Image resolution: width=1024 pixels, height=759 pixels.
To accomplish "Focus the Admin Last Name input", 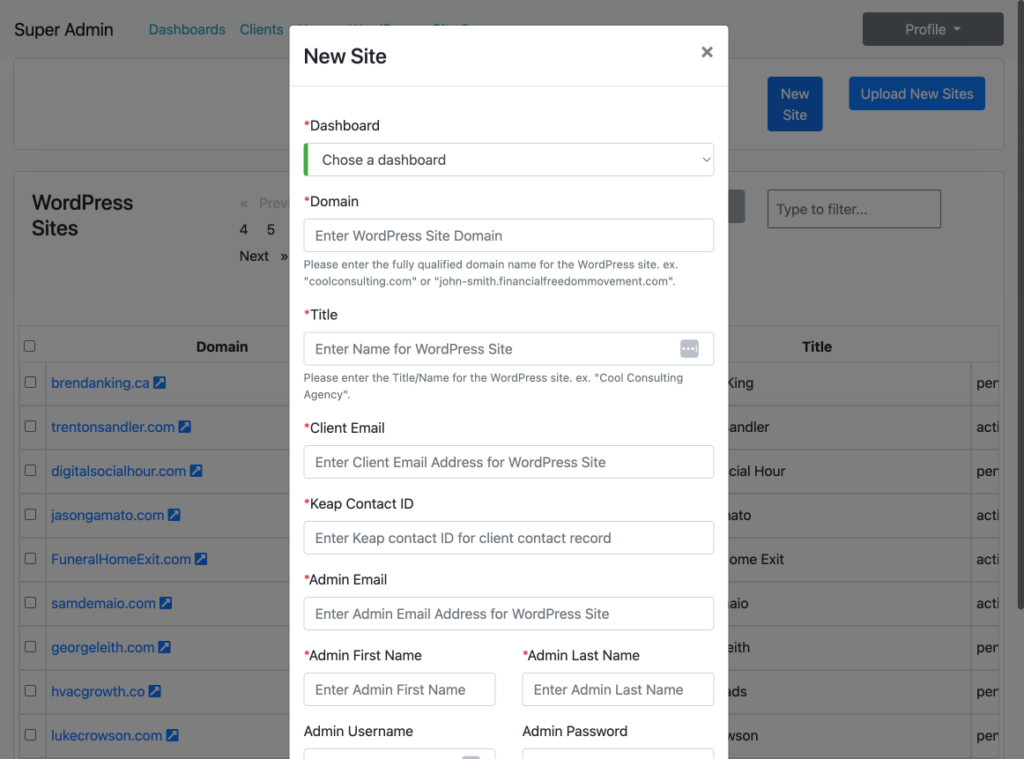I will tap(618, 689).
